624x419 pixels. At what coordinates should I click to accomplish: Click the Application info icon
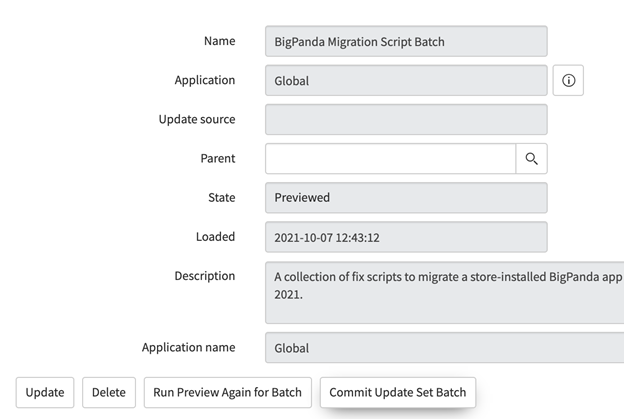coord(568,81)
